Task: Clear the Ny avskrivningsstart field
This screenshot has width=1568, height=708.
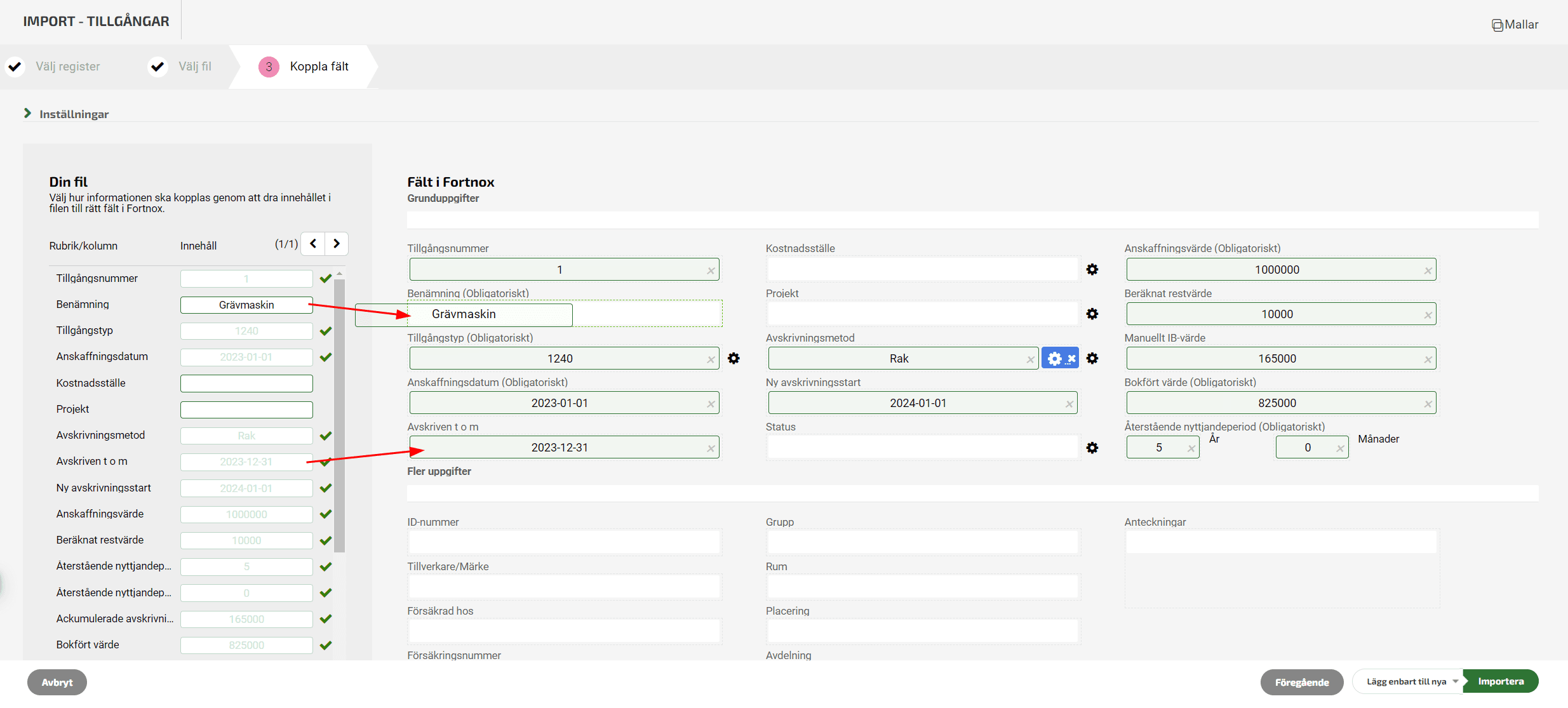Action: 1069,404
